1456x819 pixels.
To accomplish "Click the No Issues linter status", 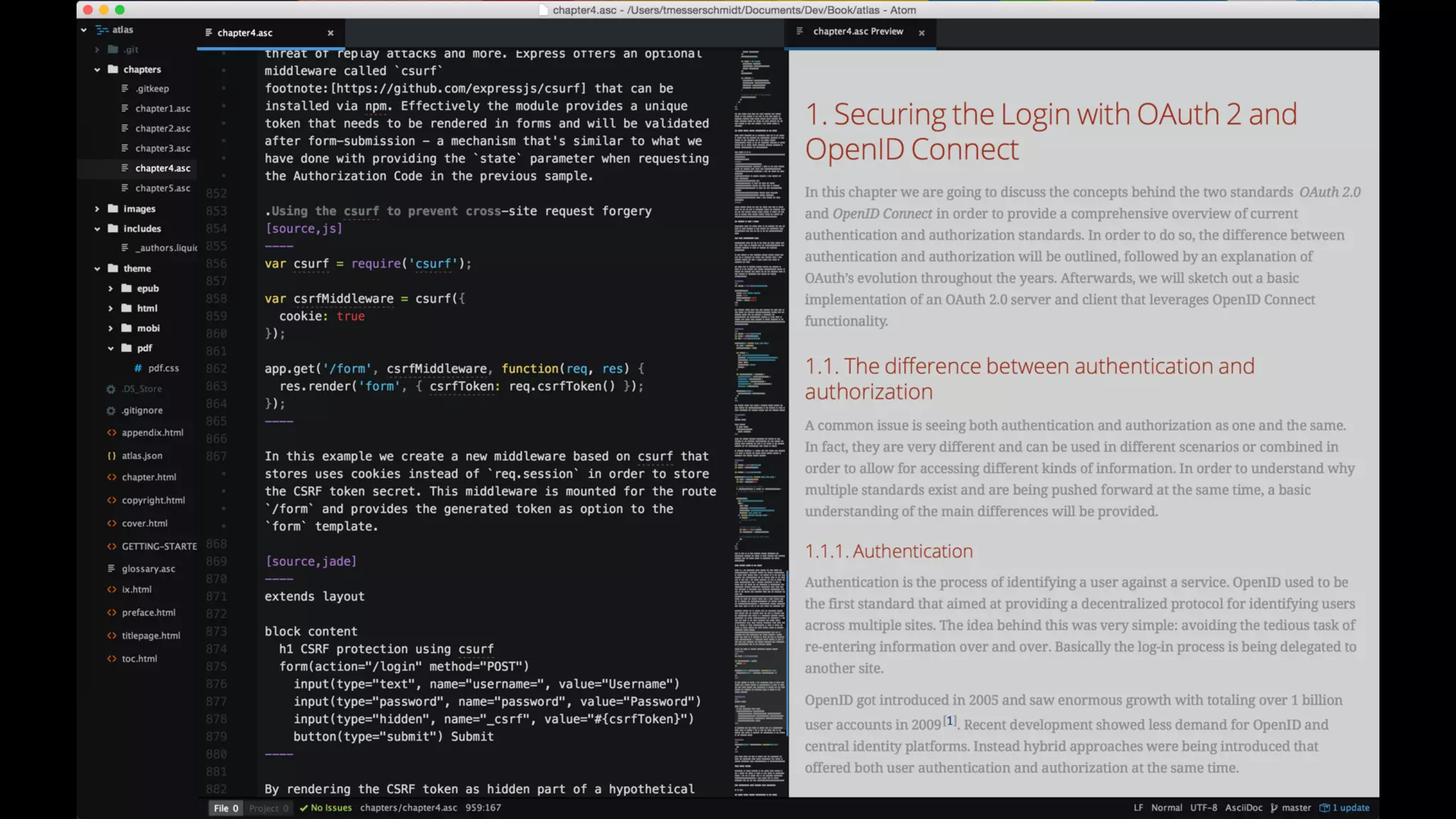I will [326, 808].
